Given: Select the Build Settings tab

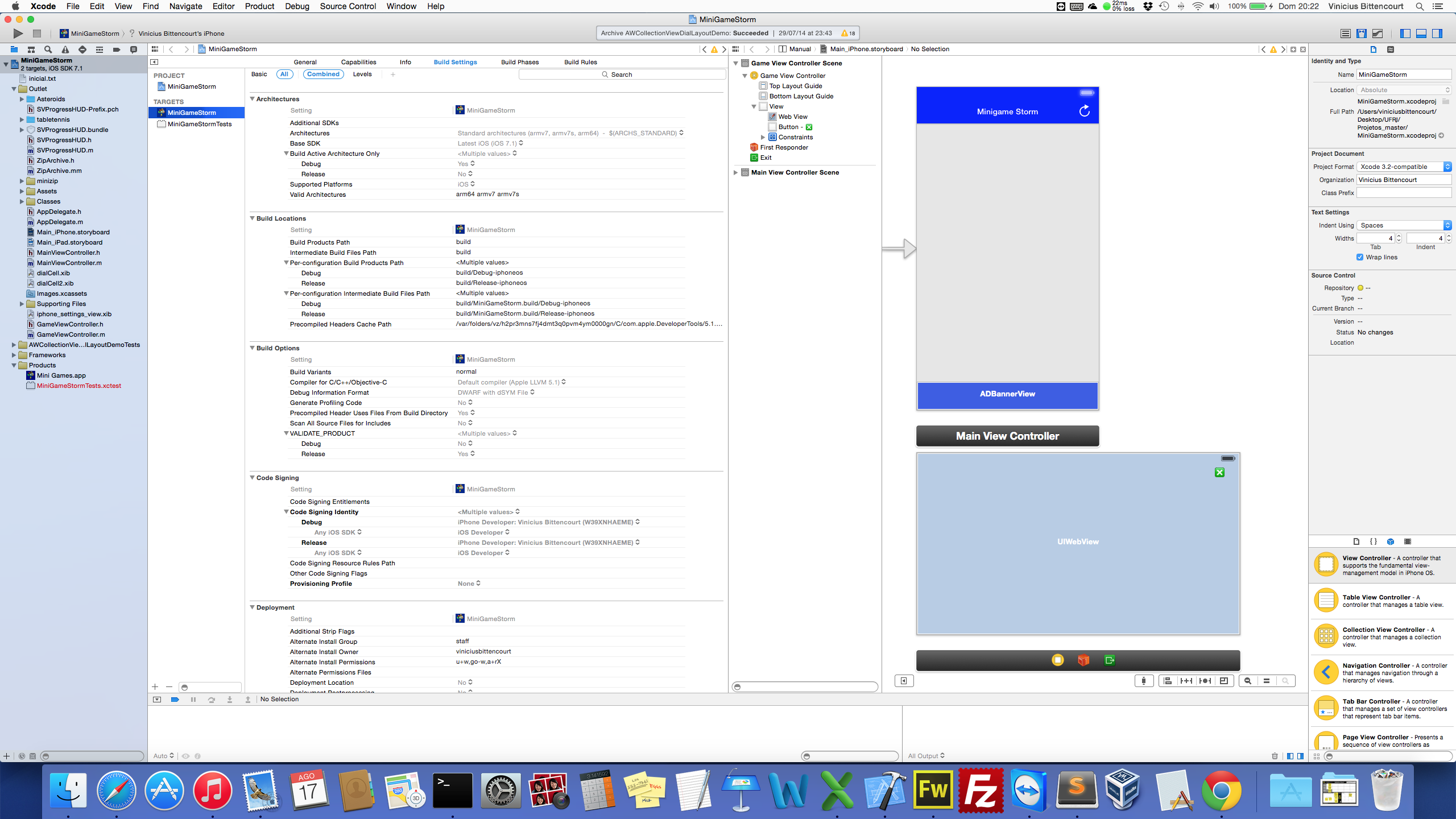Looking at the screenshot, I should 456,62.
